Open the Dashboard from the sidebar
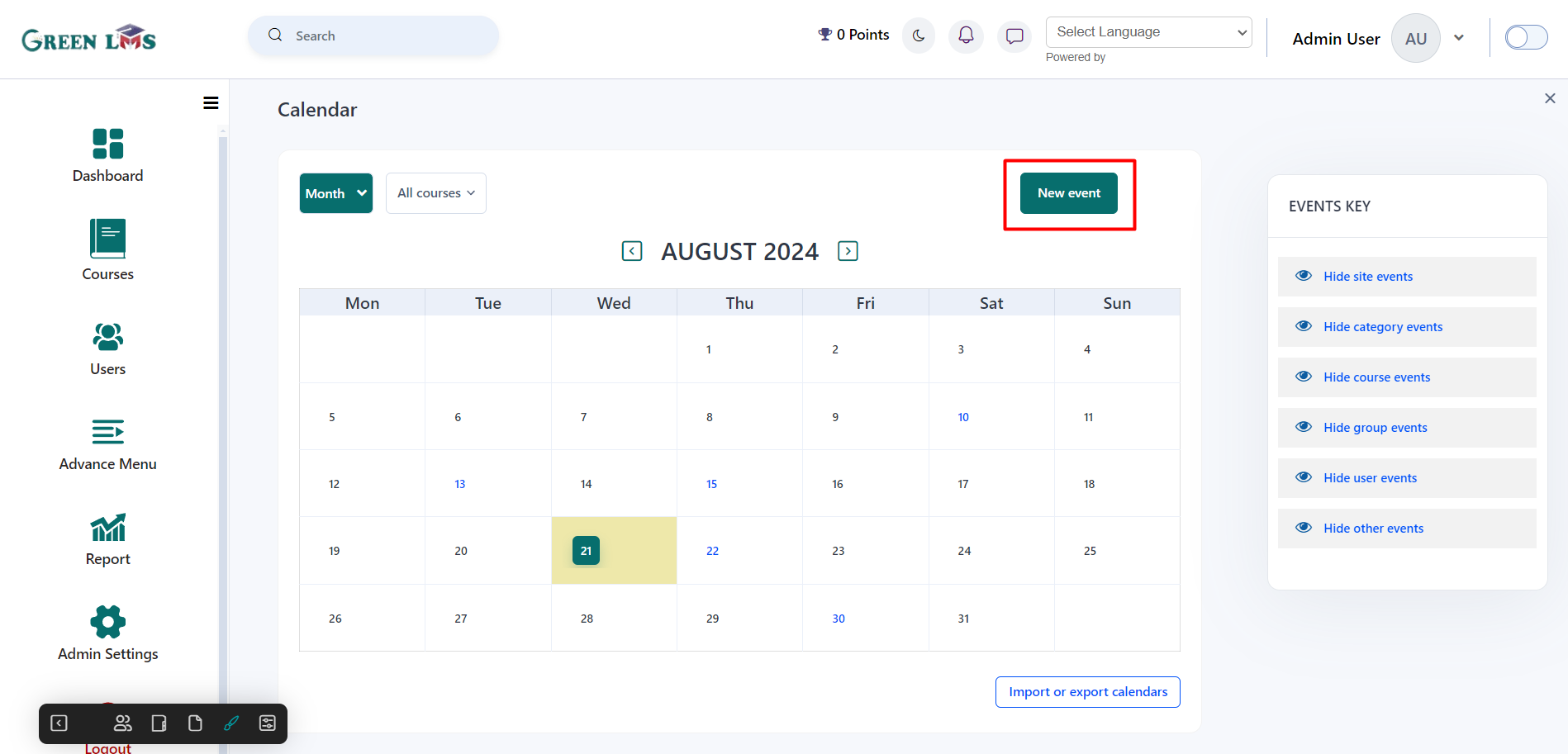Viewport: 1568px width, 754px height. tap(107, 156)
